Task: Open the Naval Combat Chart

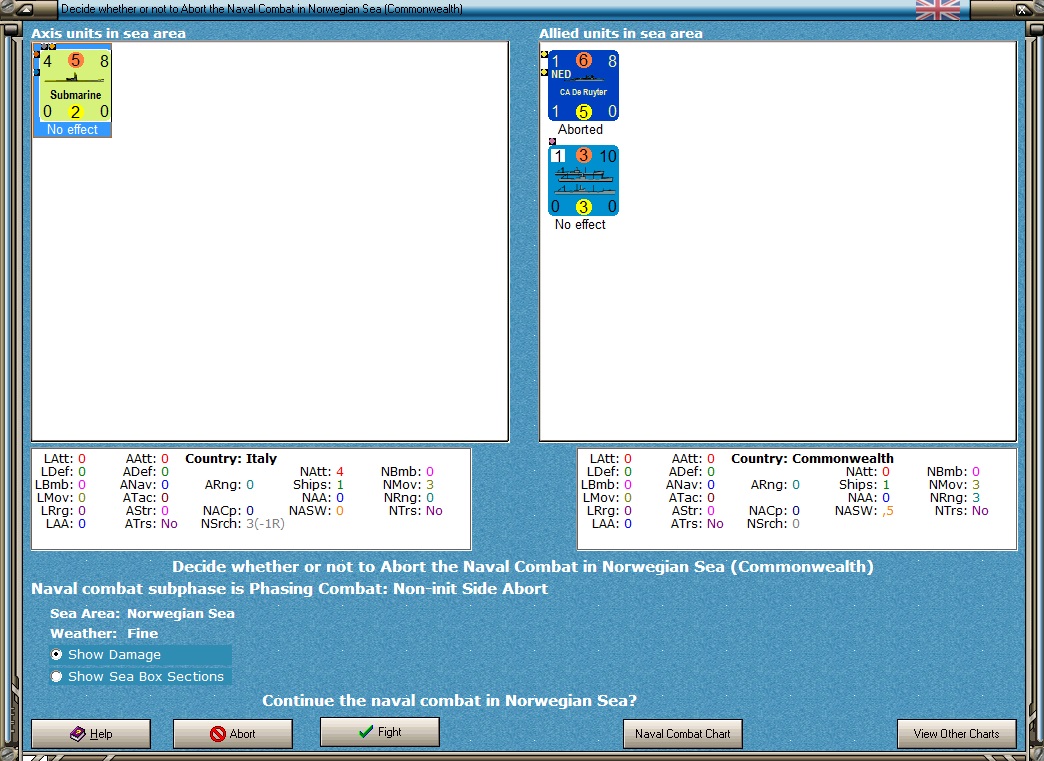Action: point(682,734)
